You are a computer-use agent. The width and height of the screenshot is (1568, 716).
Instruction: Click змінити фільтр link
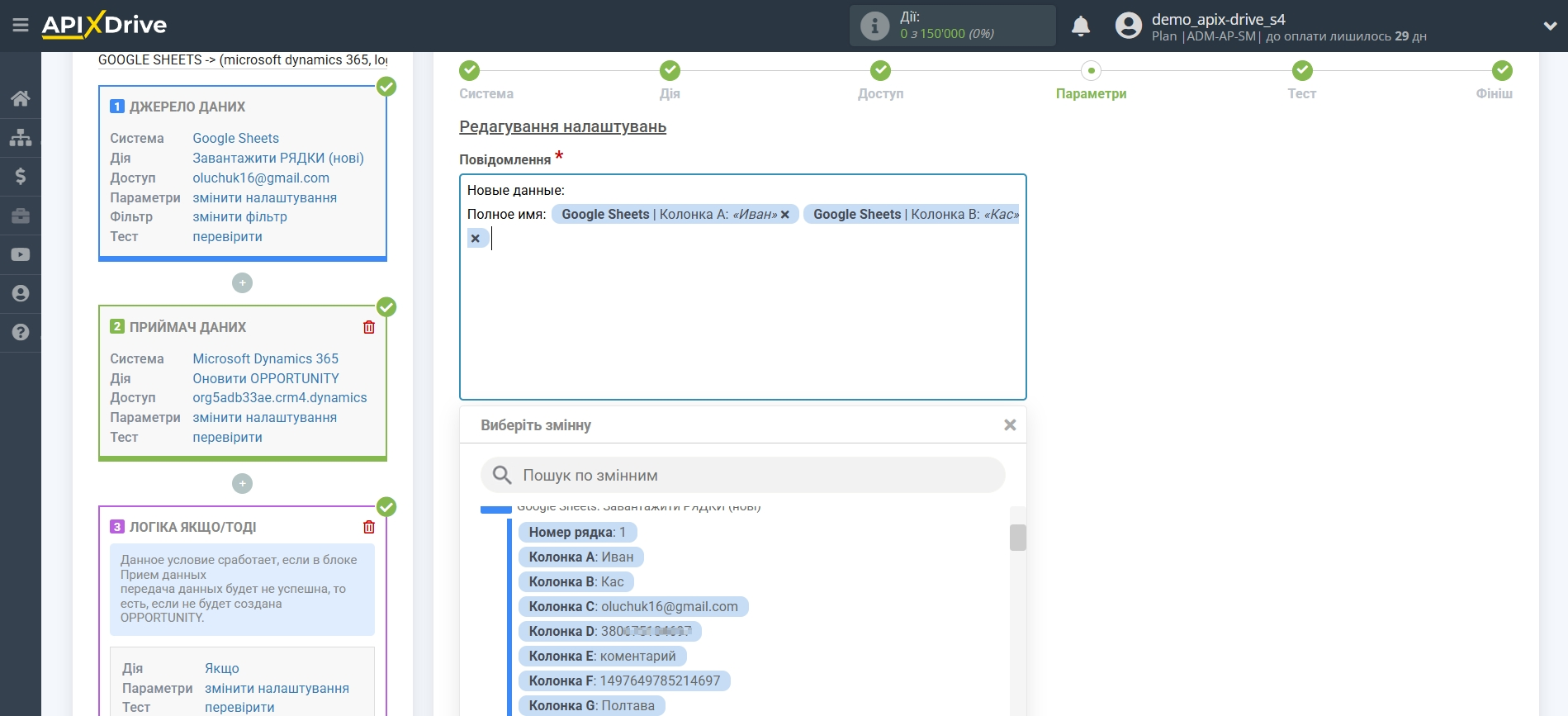click(239, 216)
